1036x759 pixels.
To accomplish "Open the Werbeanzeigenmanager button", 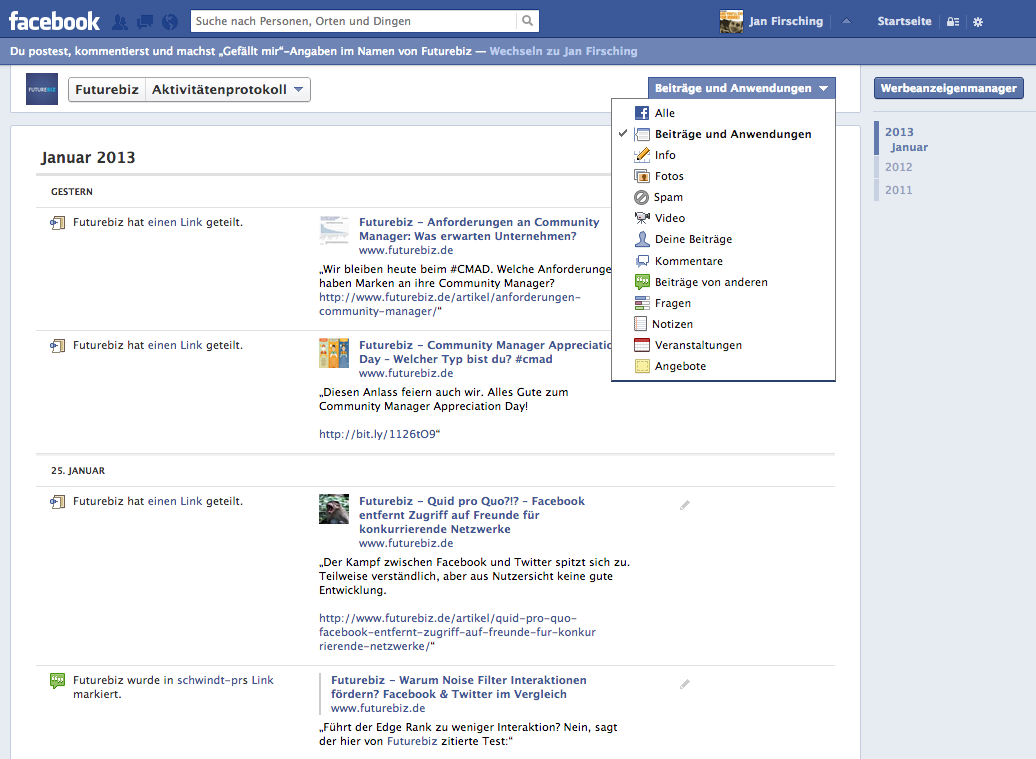I will 948,88.
